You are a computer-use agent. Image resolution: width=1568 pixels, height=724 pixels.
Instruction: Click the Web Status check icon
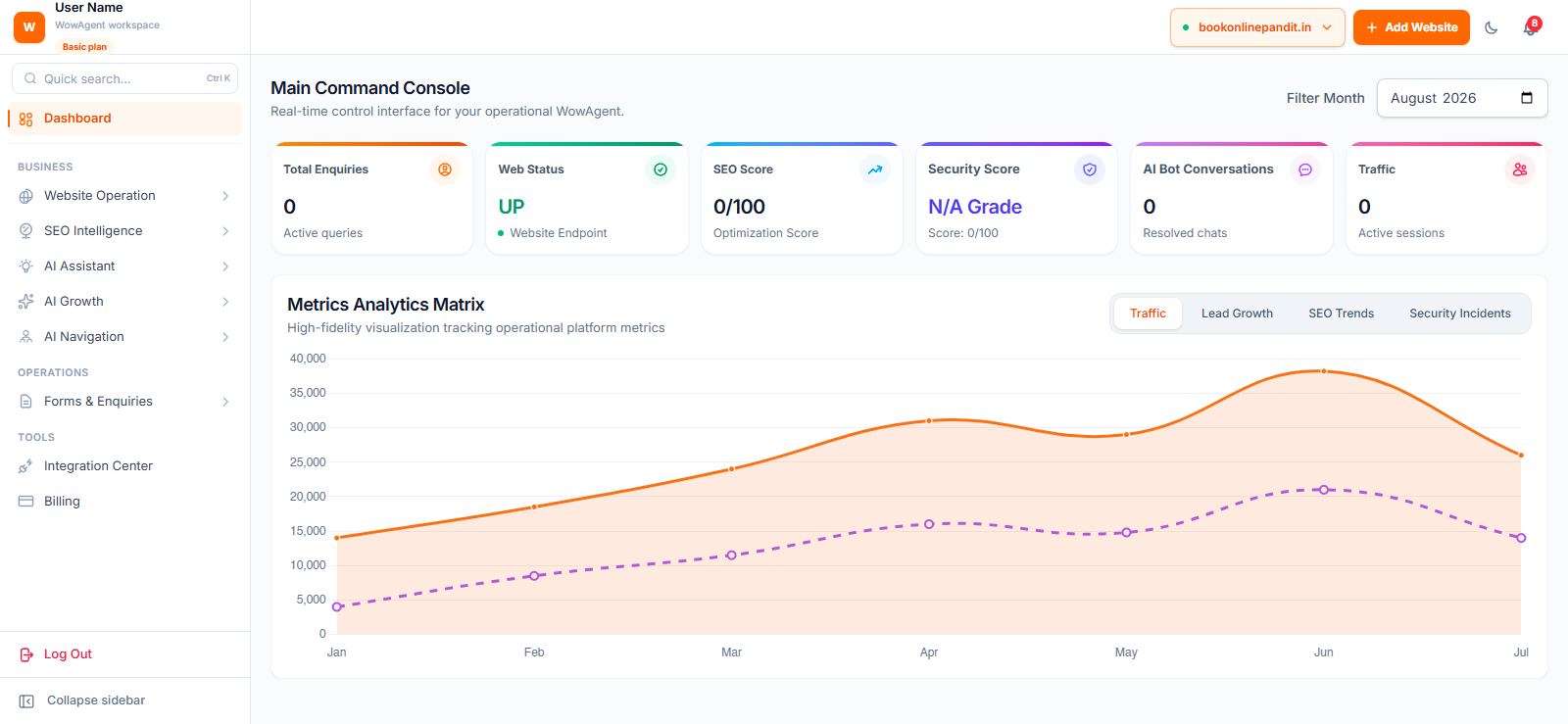pos(661,169)
